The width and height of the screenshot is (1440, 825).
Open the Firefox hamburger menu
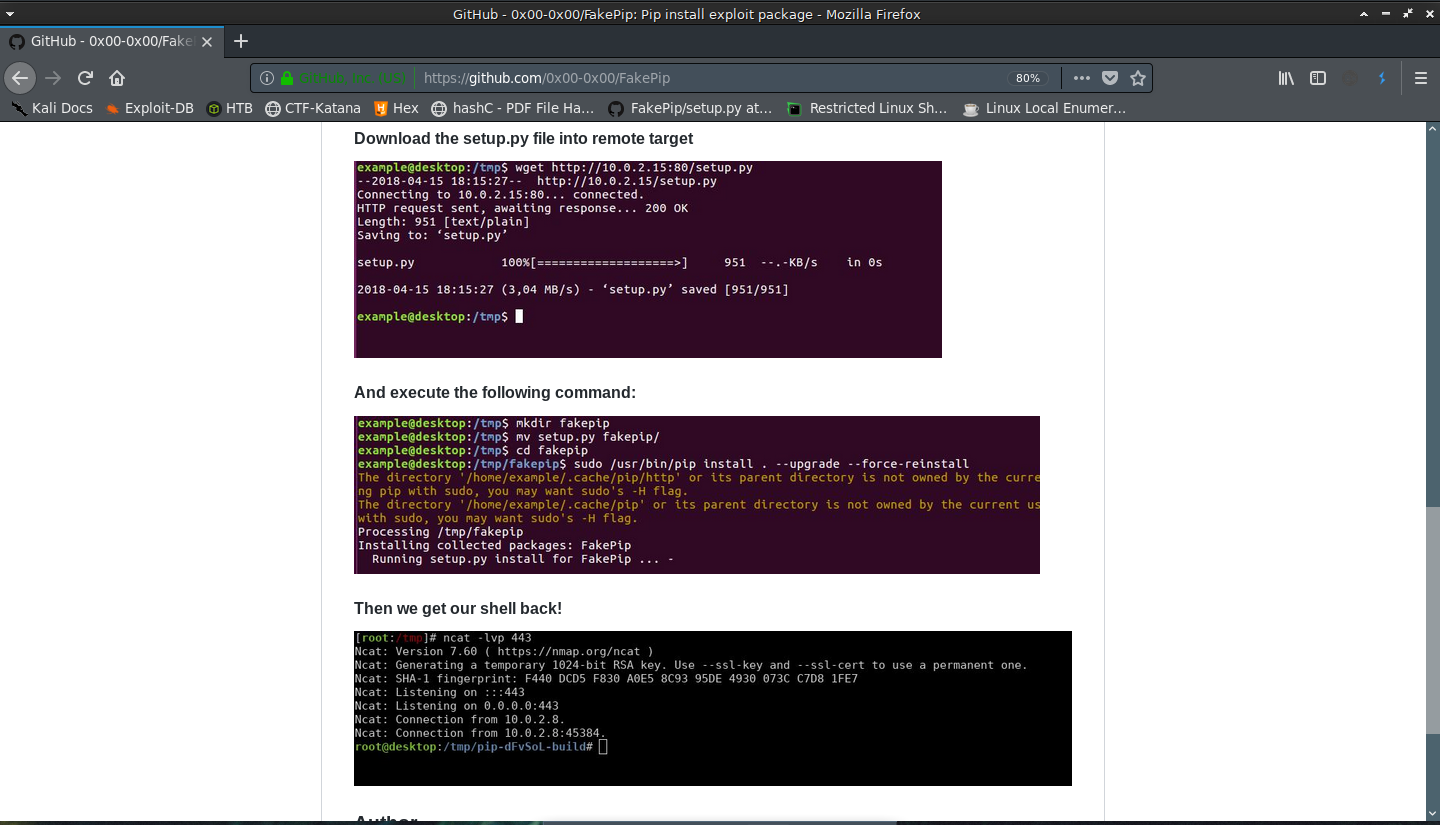click(1421, 78)
